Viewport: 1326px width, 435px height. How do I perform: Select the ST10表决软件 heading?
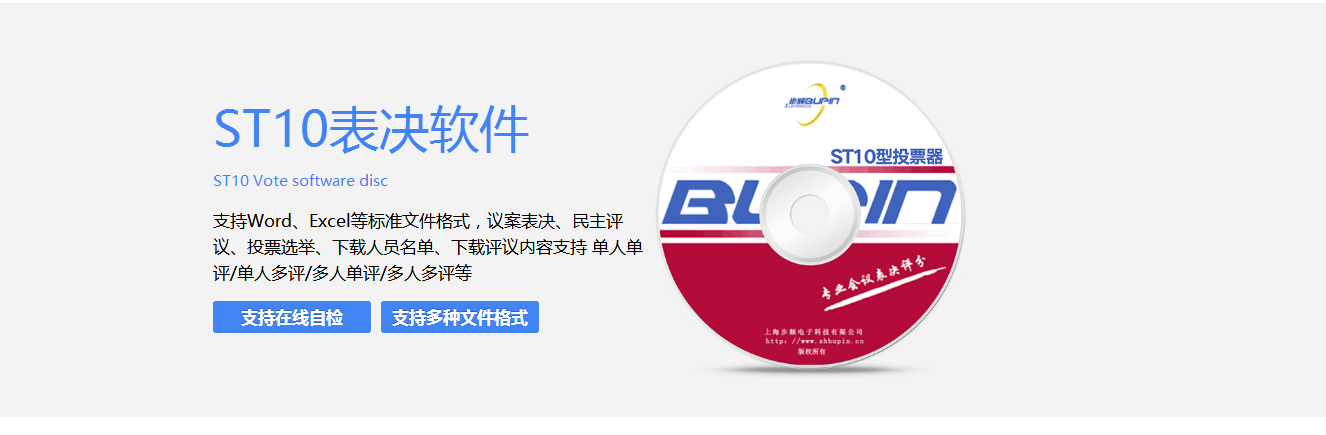(x=371, y=130)
